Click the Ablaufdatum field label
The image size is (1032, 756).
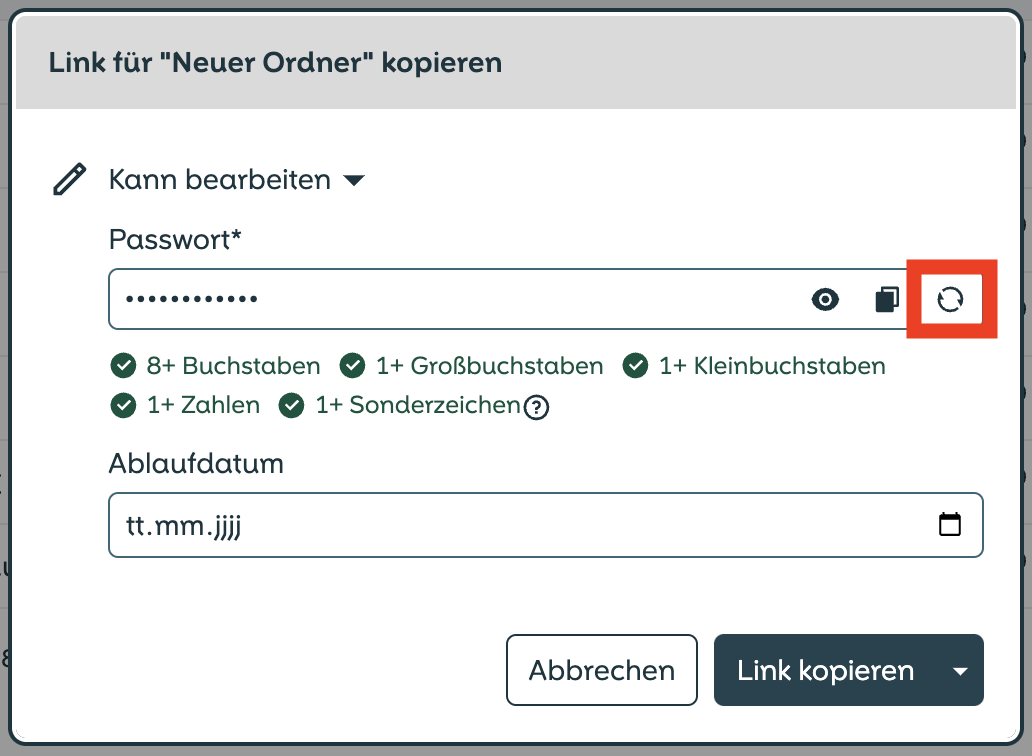pyautogui.click(x=196, y=463)
